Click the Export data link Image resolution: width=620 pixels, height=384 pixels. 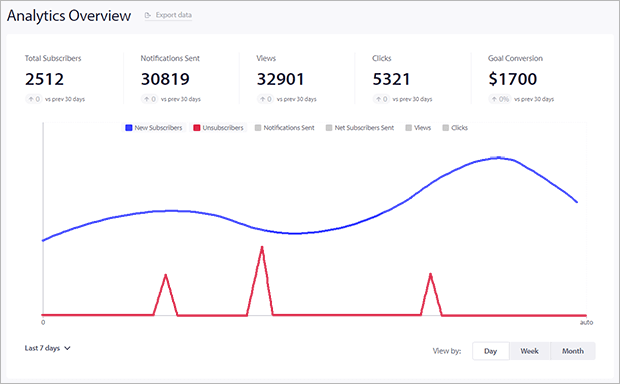point(168,15)
